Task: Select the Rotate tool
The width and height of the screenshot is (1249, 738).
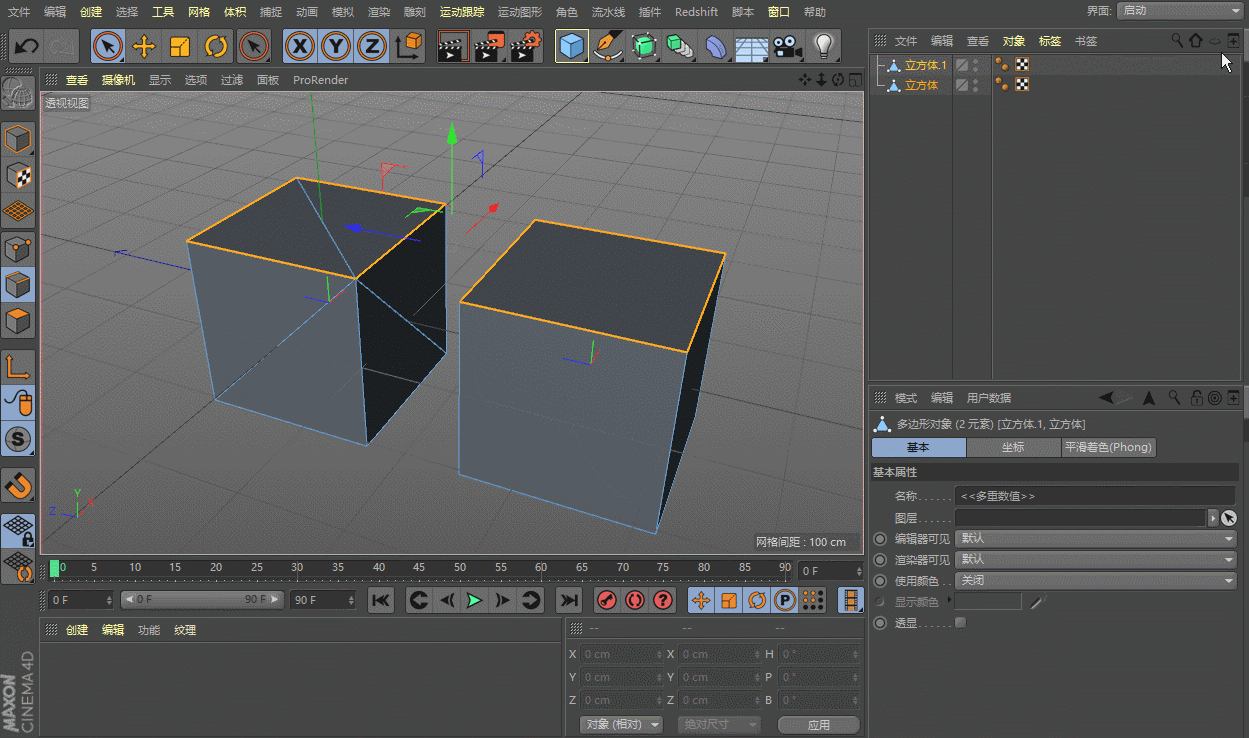Action: 216,47
